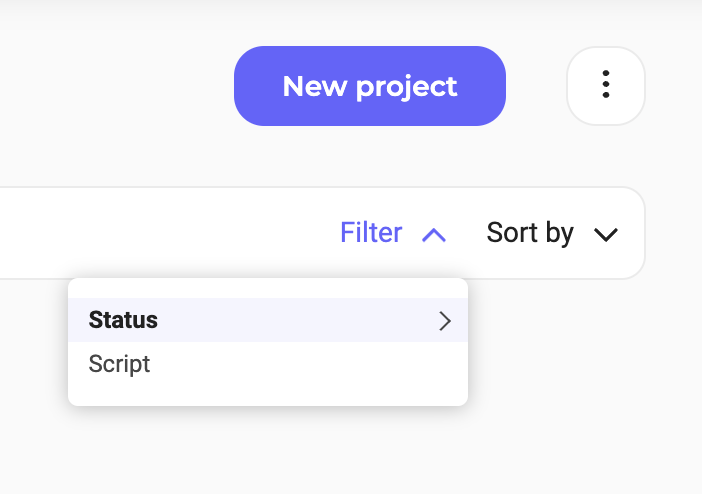Screen dimensions: 702x494
Task: Collapse the Filter dropdown
Action: 392,234
